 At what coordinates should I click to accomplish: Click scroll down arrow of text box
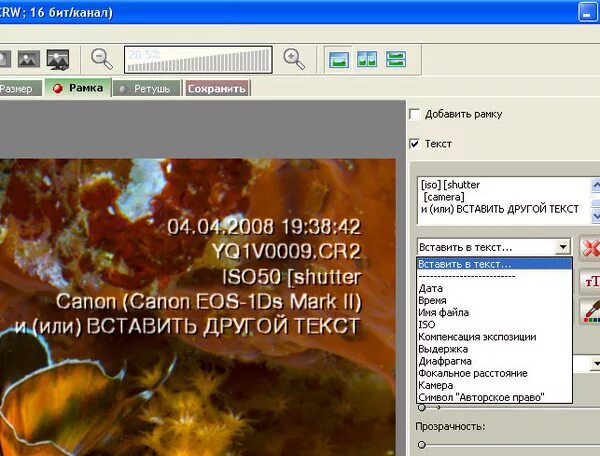coord(596,216)
